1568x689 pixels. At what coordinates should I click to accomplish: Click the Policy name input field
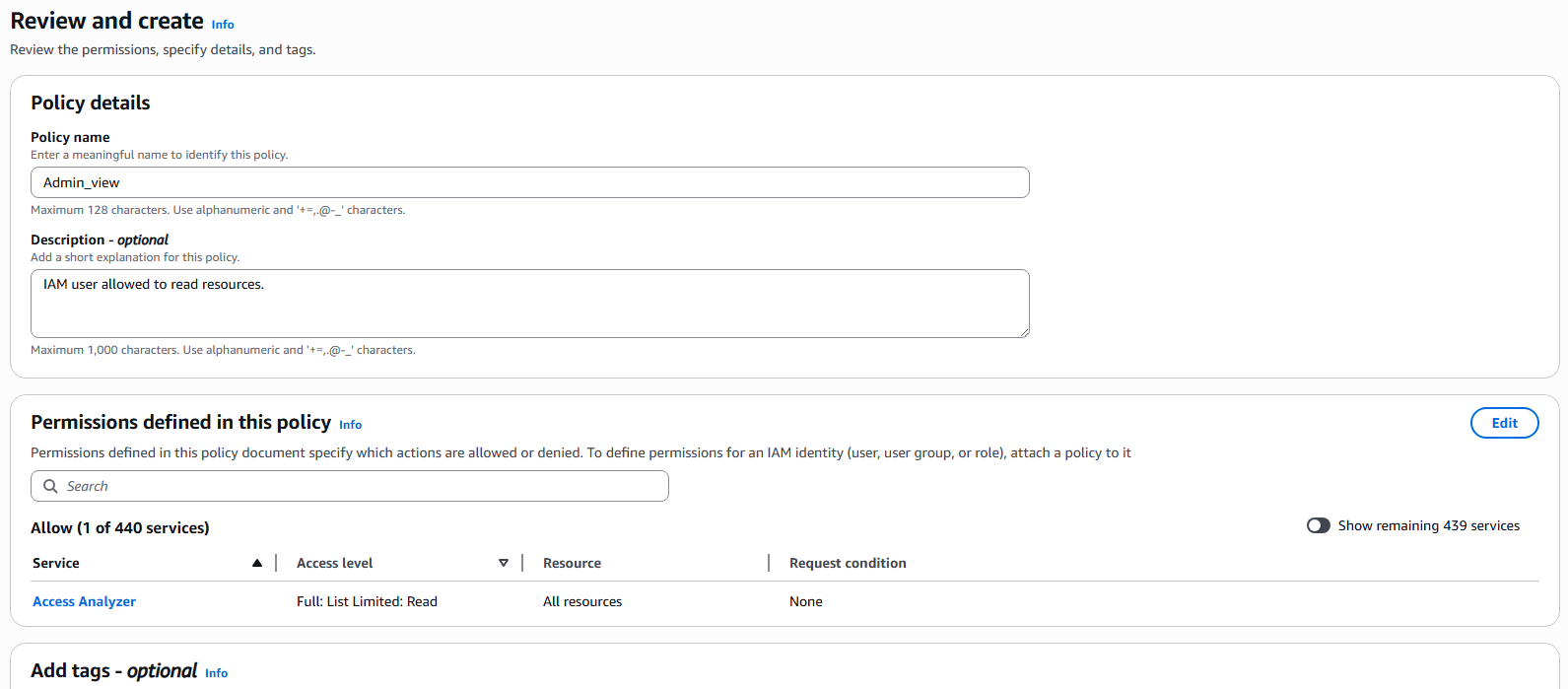530,182
